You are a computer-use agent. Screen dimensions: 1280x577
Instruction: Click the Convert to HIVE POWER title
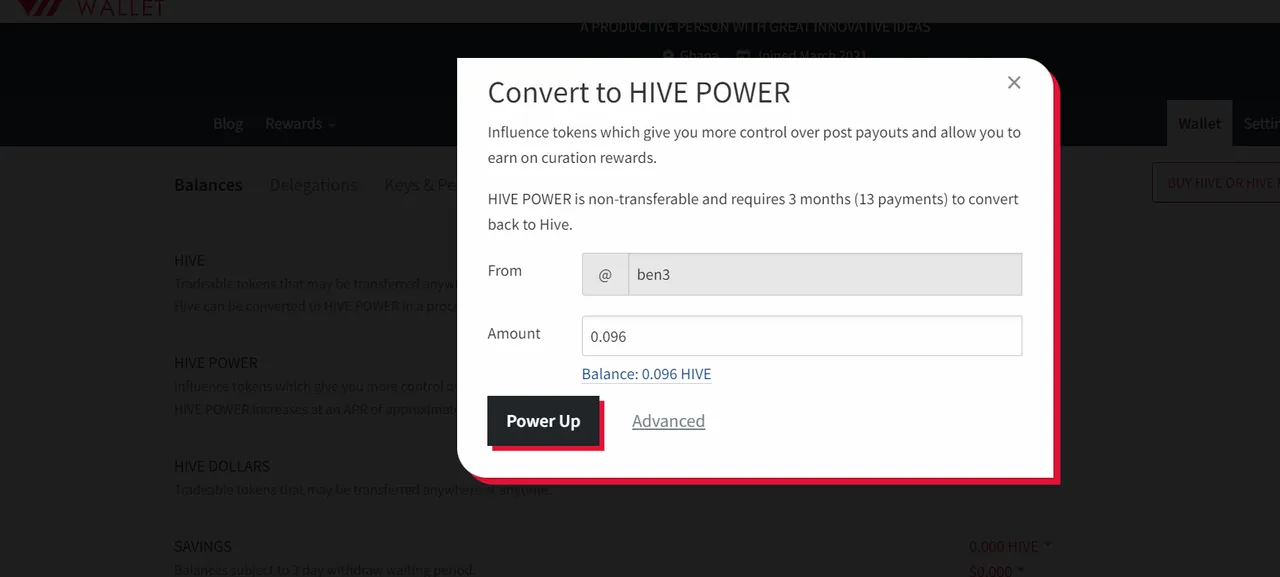click(639, 92)
